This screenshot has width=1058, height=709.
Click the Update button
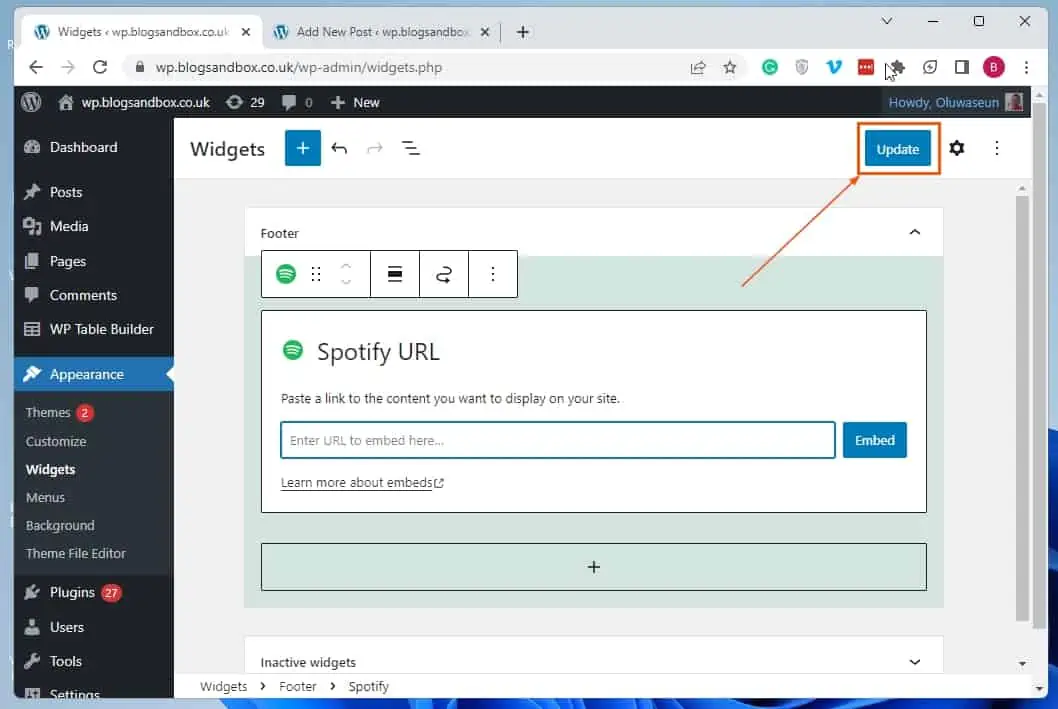(x=897, y=148)
